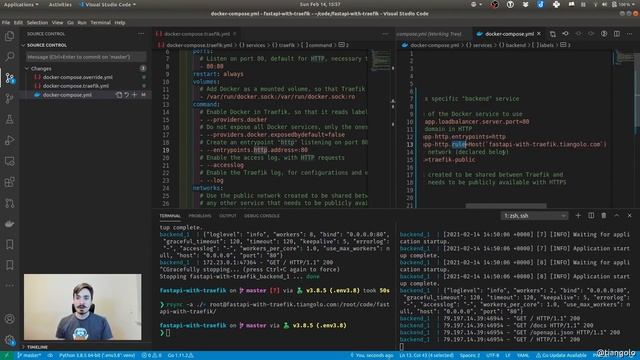
Task: Switch to docker-compose.traefik.yml editor tab
Action: tap(196, 34)
